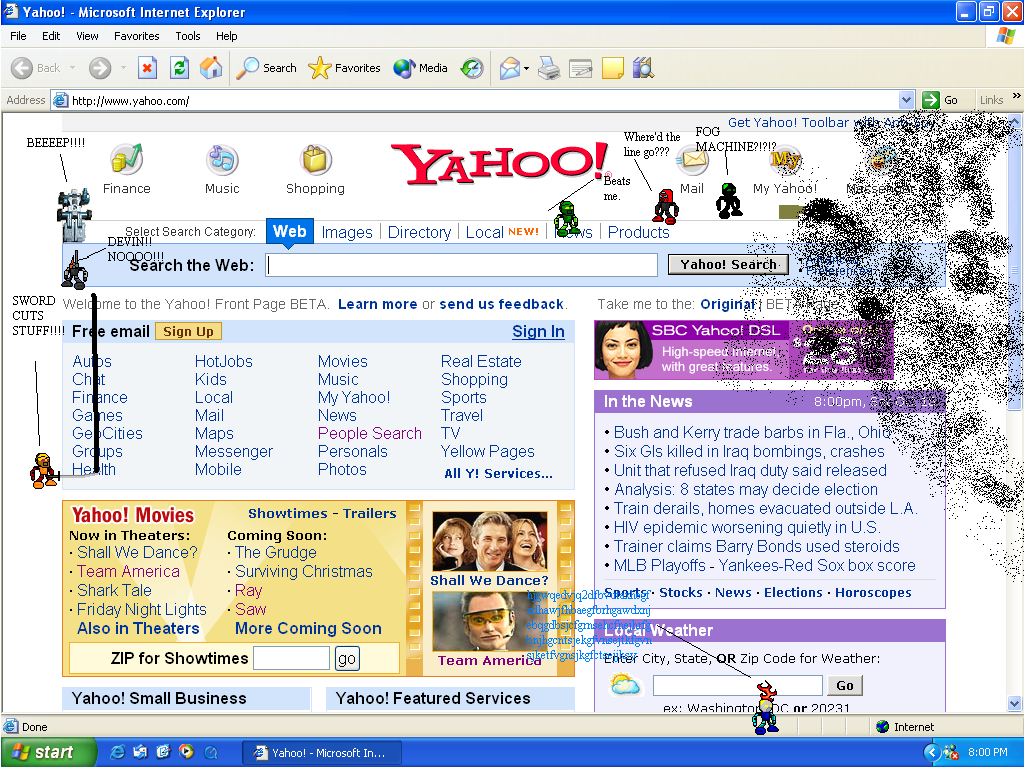
Task: Go to the Home page icon
Action: tap(210, 68)
